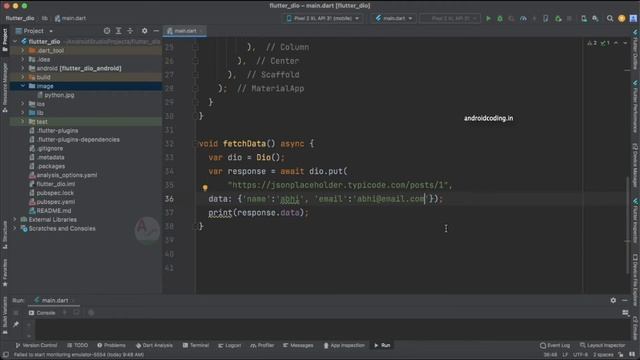This screenshot has width=640, height=360.
Task: Click the hot reload lightning icon in Run panel
Action: click(x=64, y=313)
